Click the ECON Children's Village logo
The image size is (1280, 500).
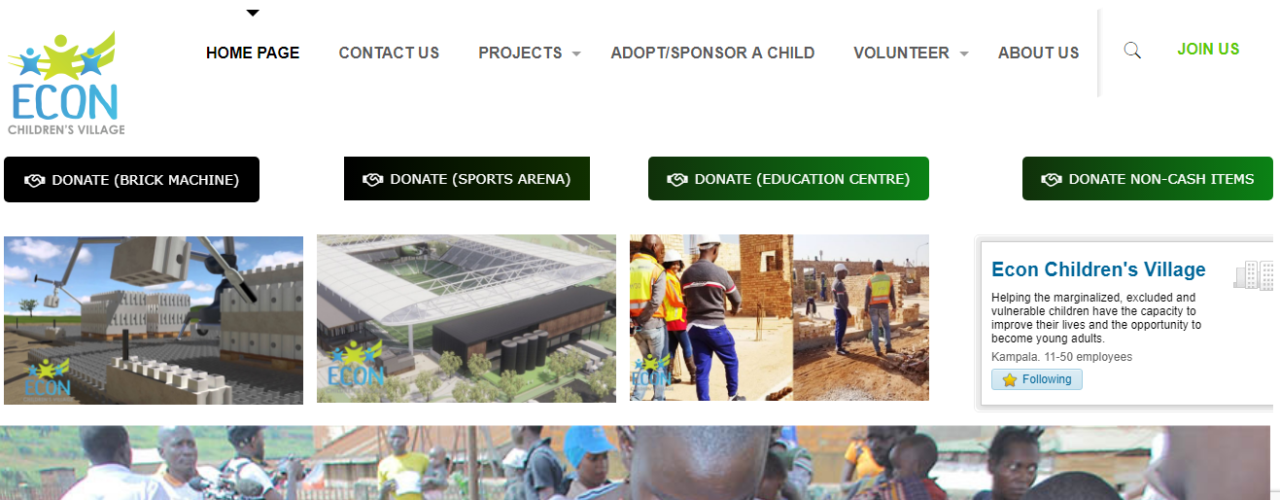coord(65,84)
